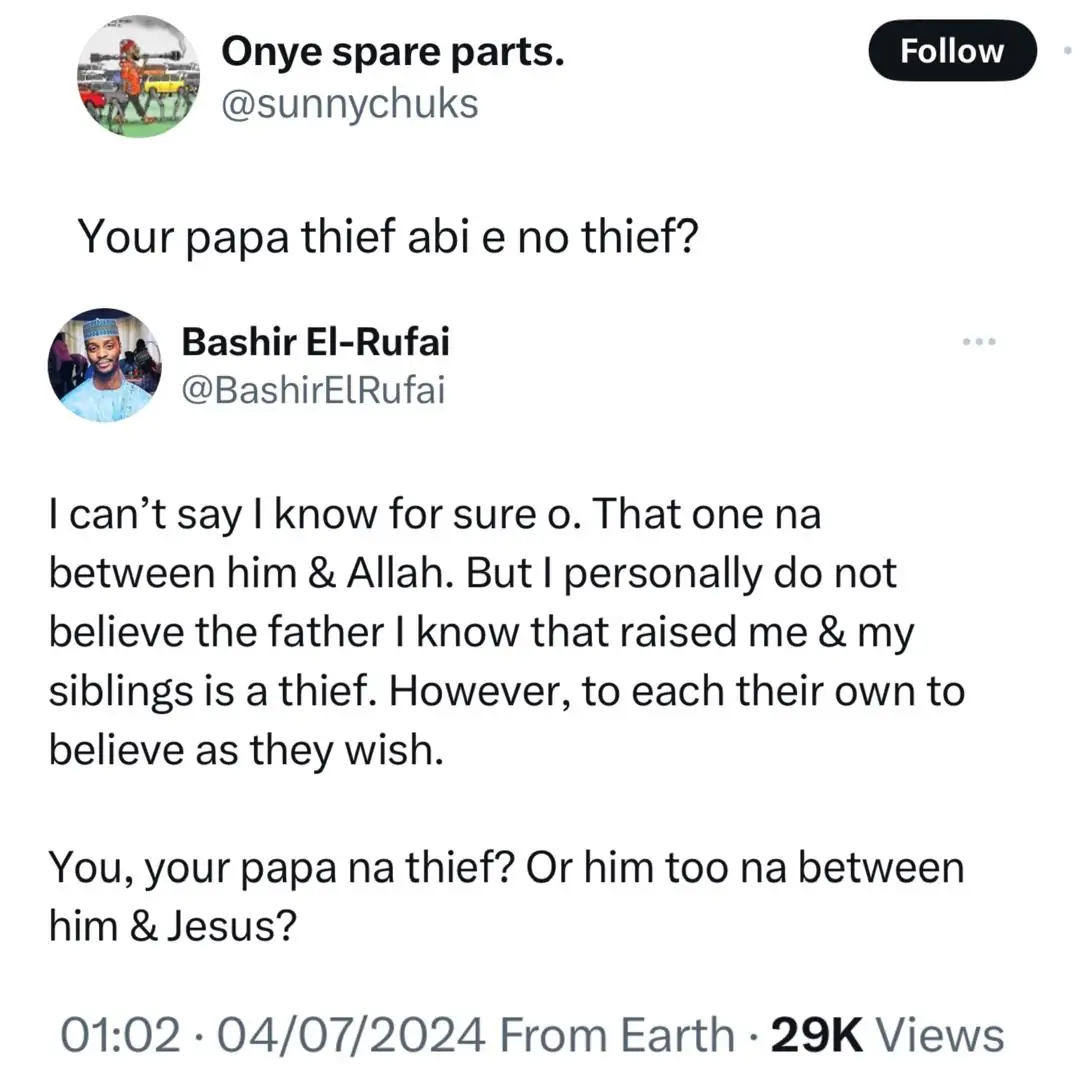Click the line "believe as they wish."
Viewport: 1080px width, 1080px height.
click(245, 751)
